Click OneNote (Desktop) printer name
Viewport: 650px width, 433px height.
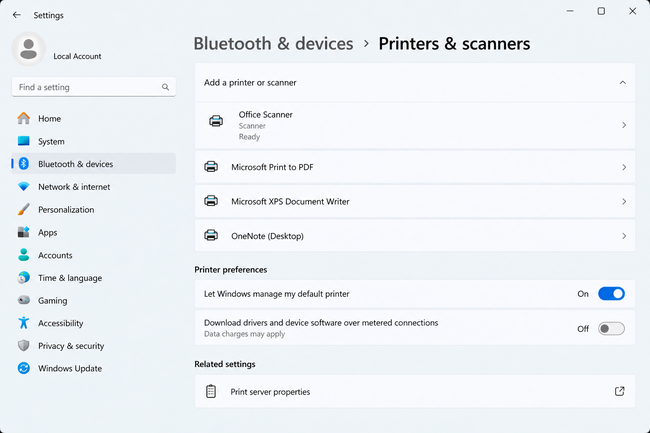(x=267, y=236)
